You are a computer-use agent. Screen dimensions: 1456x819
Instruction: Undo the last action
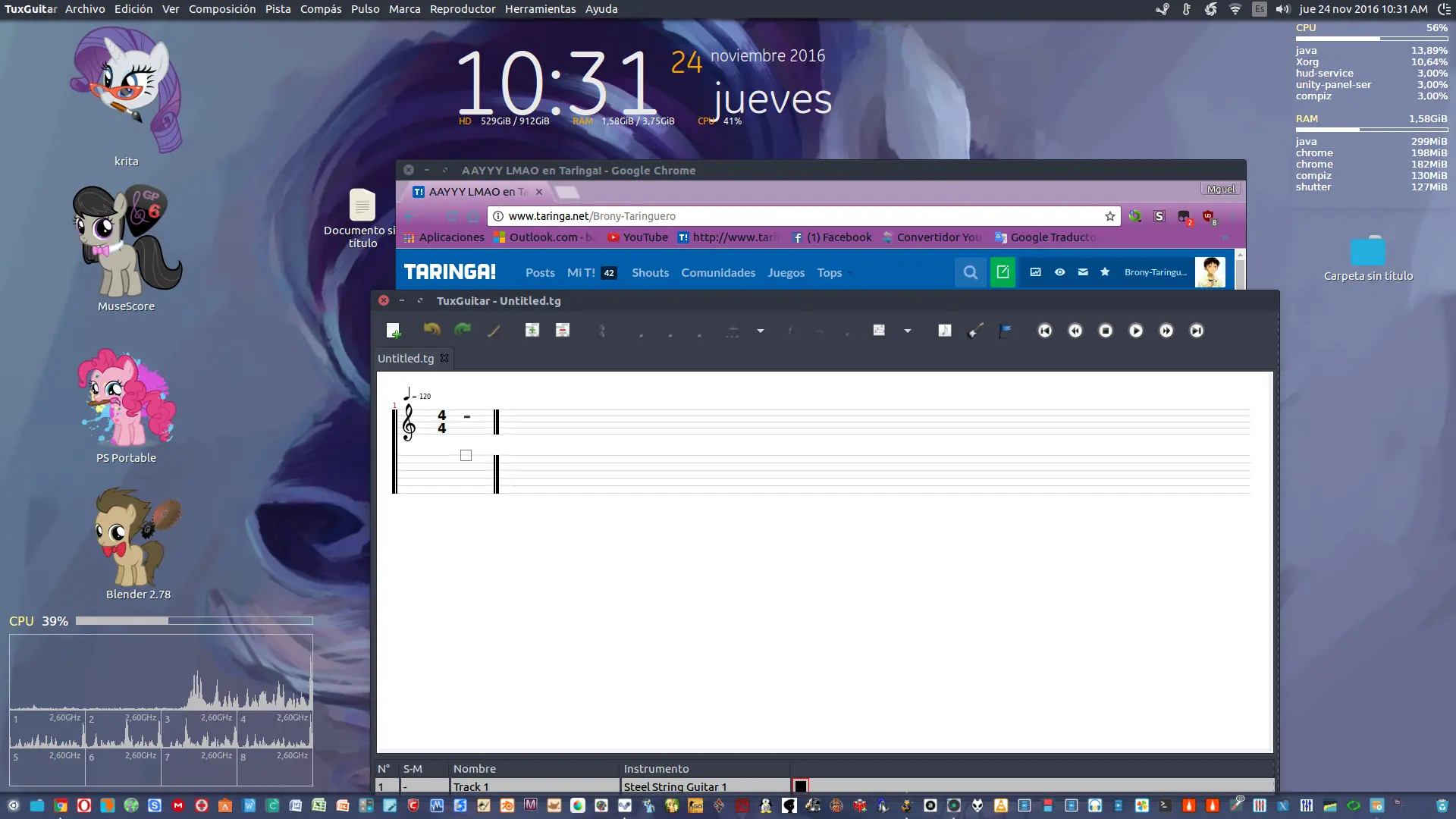[x=431, y=331]
